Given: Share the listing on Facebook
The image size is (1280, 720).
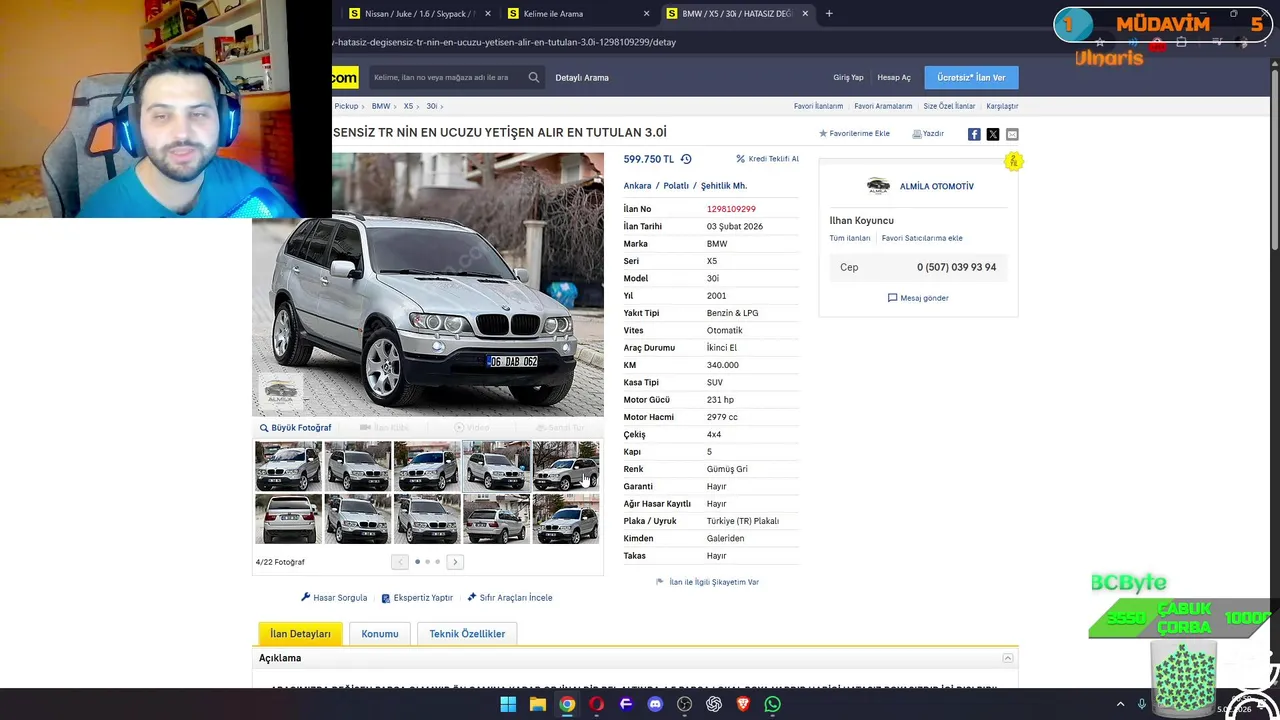Looking at the screenshot, I should [x=974, y=134].
